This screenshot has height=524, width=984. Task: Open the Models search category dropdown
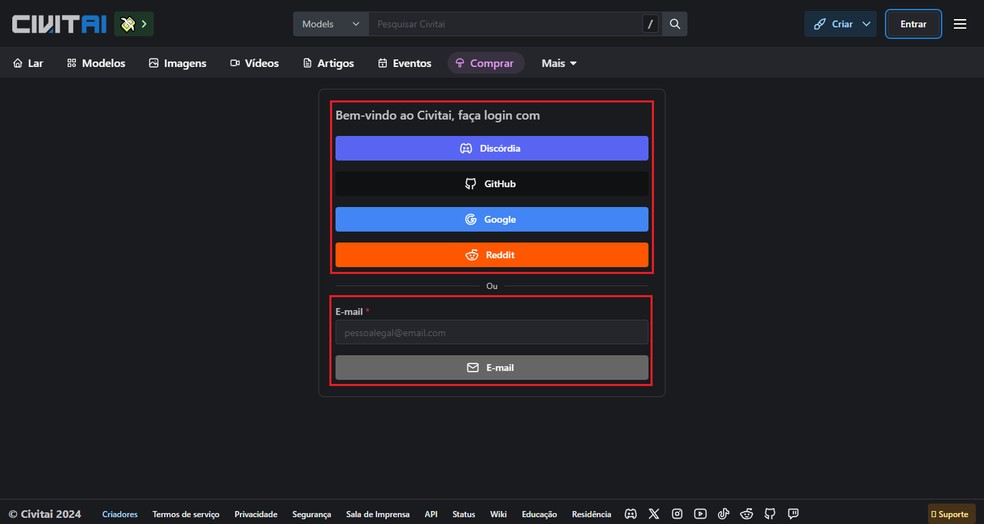(331, 24)
